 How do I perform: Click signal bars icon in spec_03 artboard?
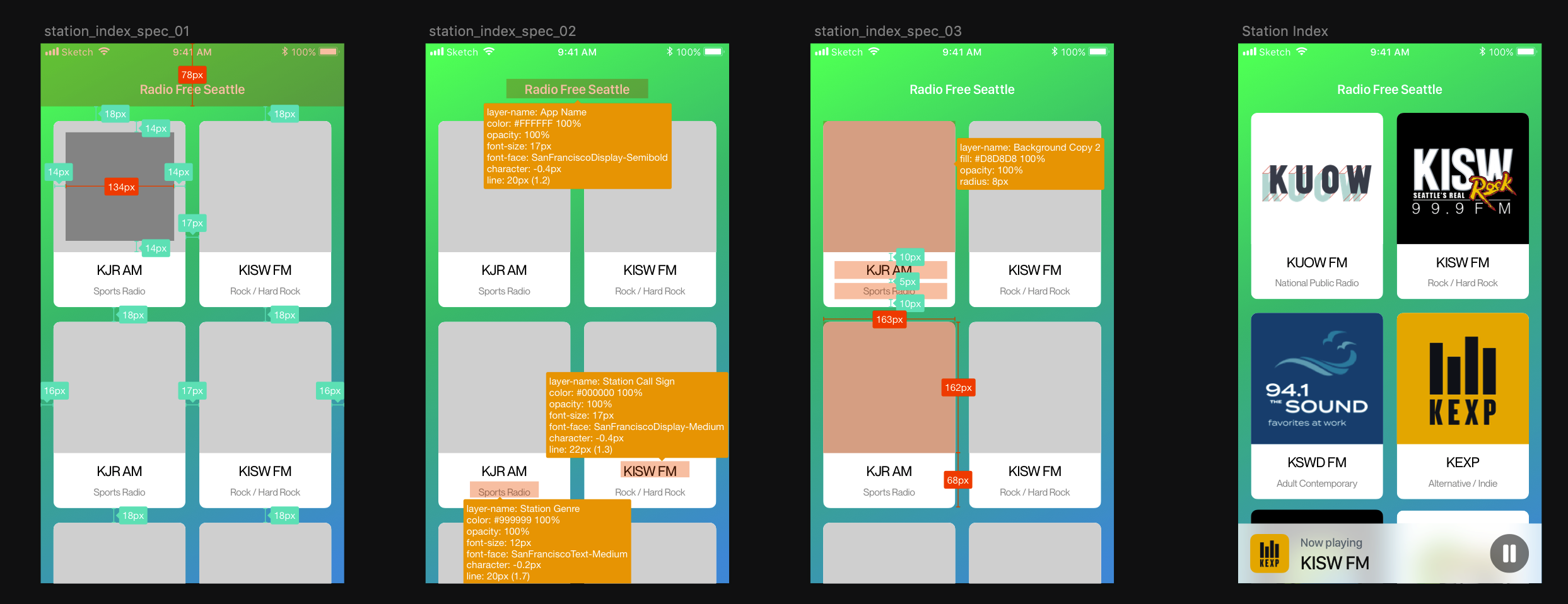[x=822, y=52]
